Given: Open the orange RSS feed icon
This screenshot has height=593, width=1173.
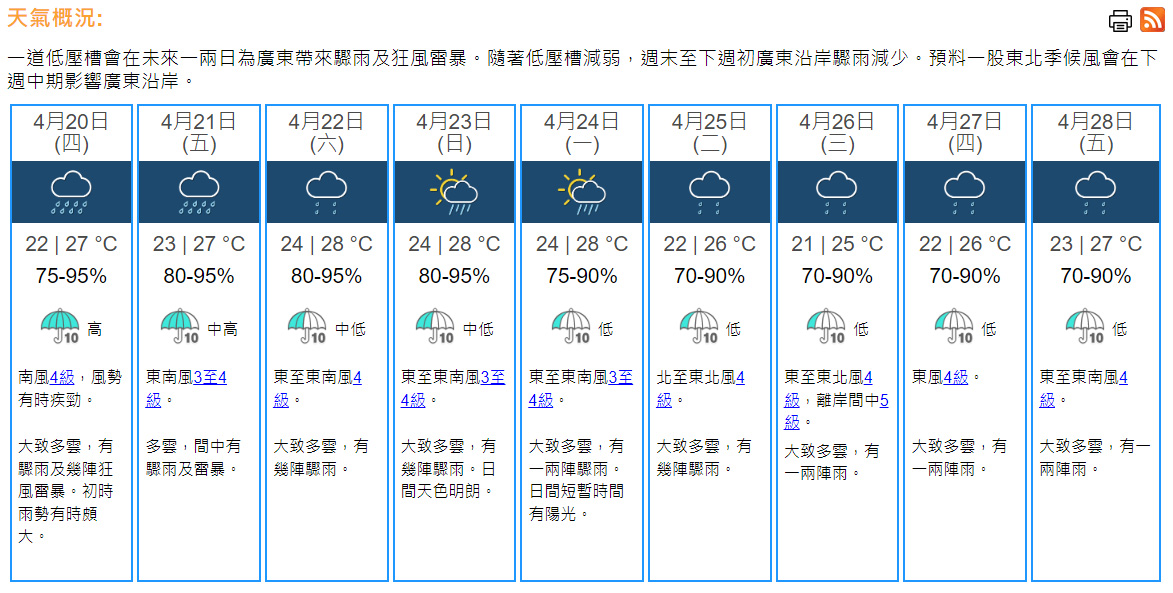Looking at the screenshot, I should [1152, 19].
